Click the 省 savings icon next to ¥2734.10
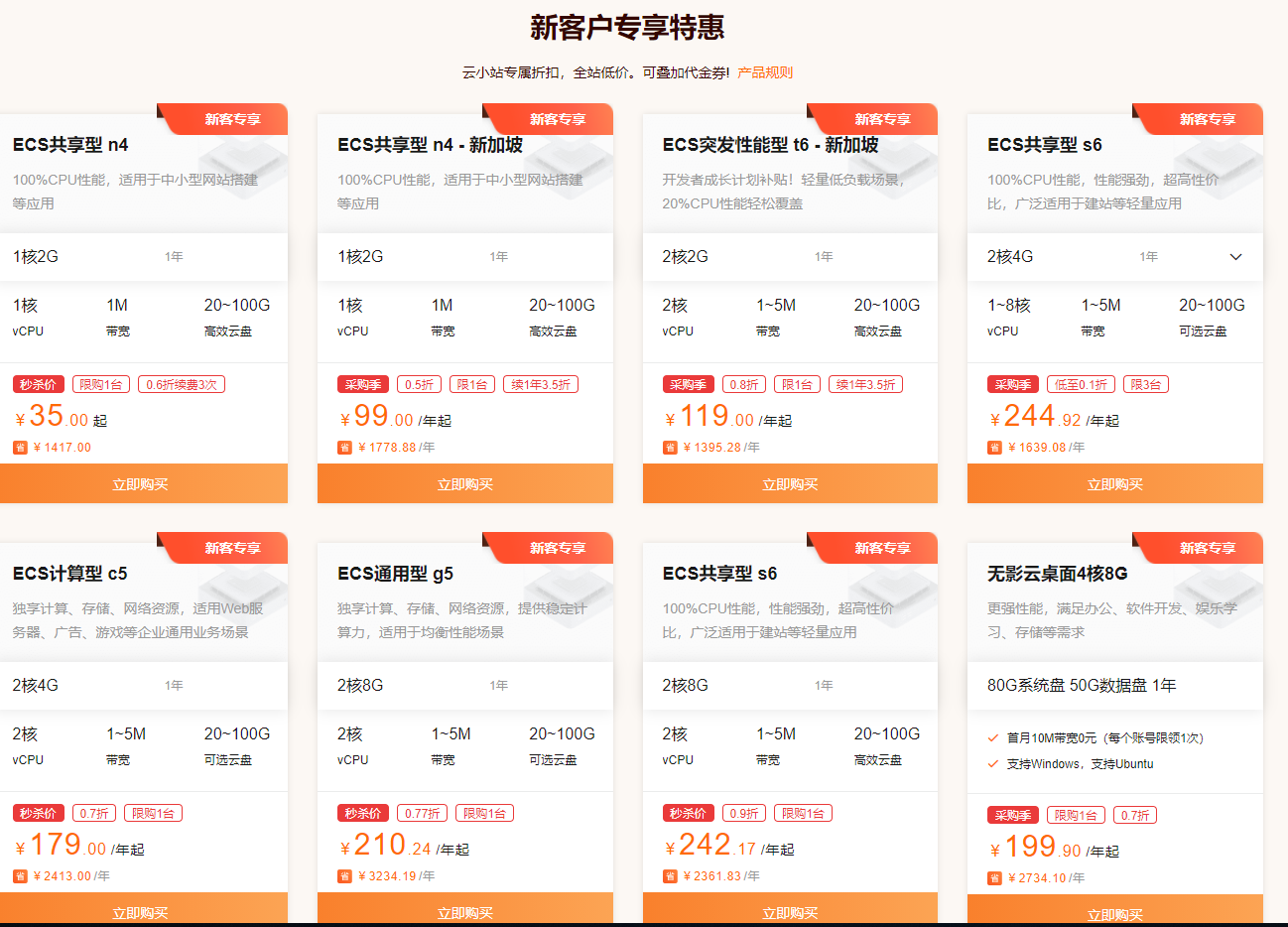Screen dimensions: 1288x927 point(994,878)
